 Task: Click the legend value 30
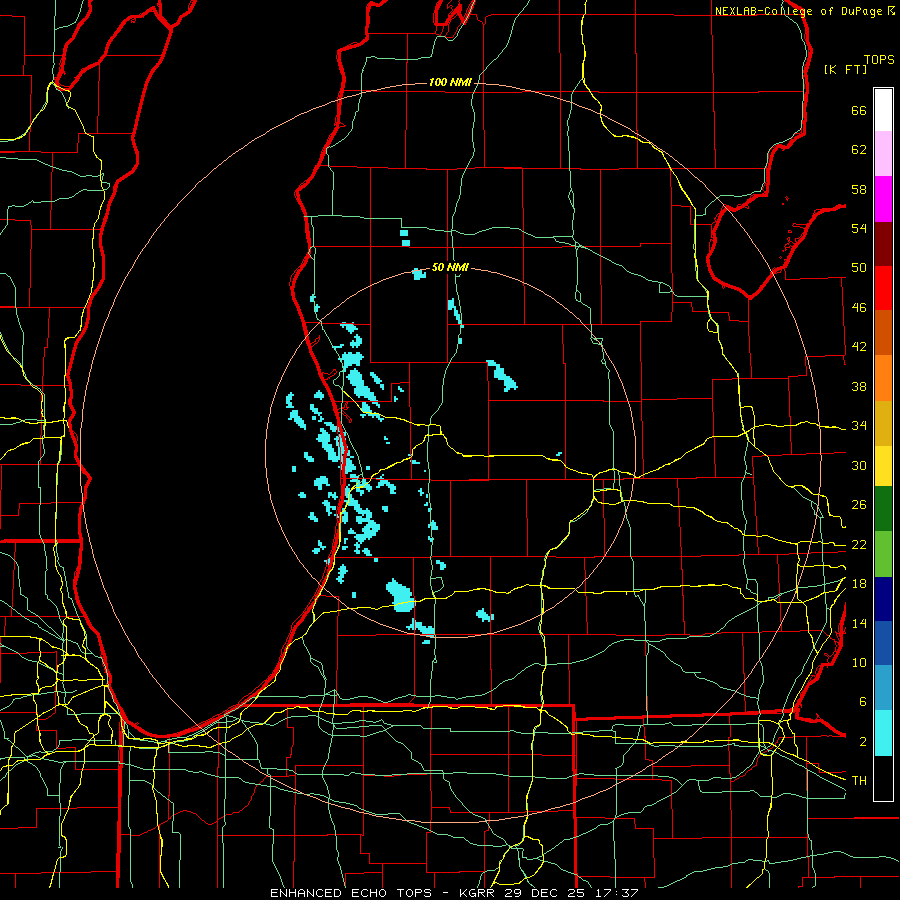pos(859,465)
